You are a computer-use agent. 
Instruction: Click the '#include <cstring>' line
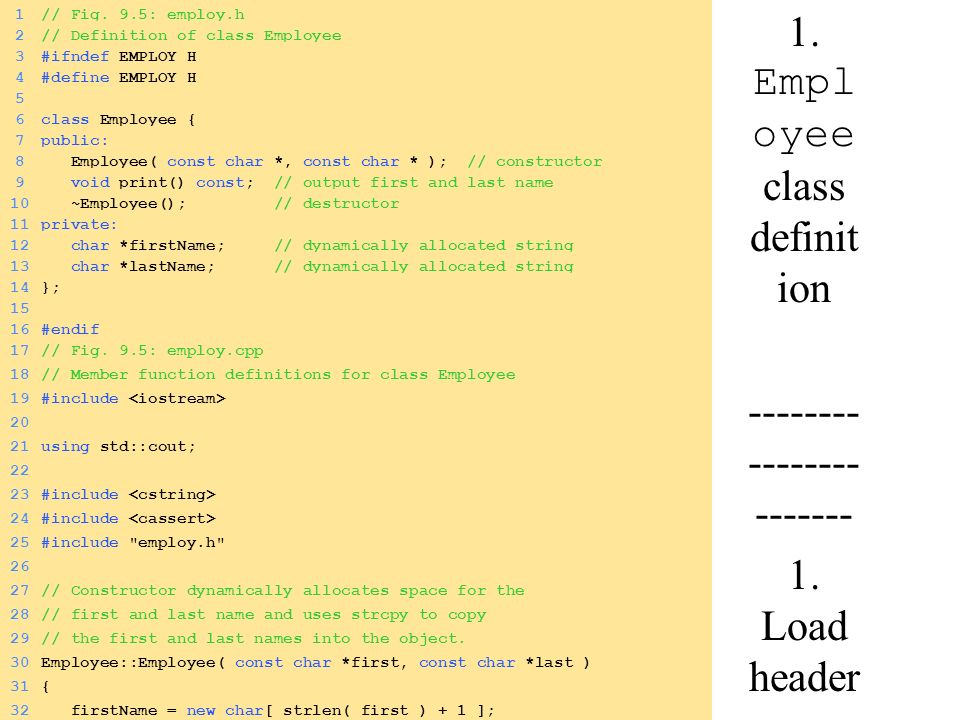coord(128,495)
